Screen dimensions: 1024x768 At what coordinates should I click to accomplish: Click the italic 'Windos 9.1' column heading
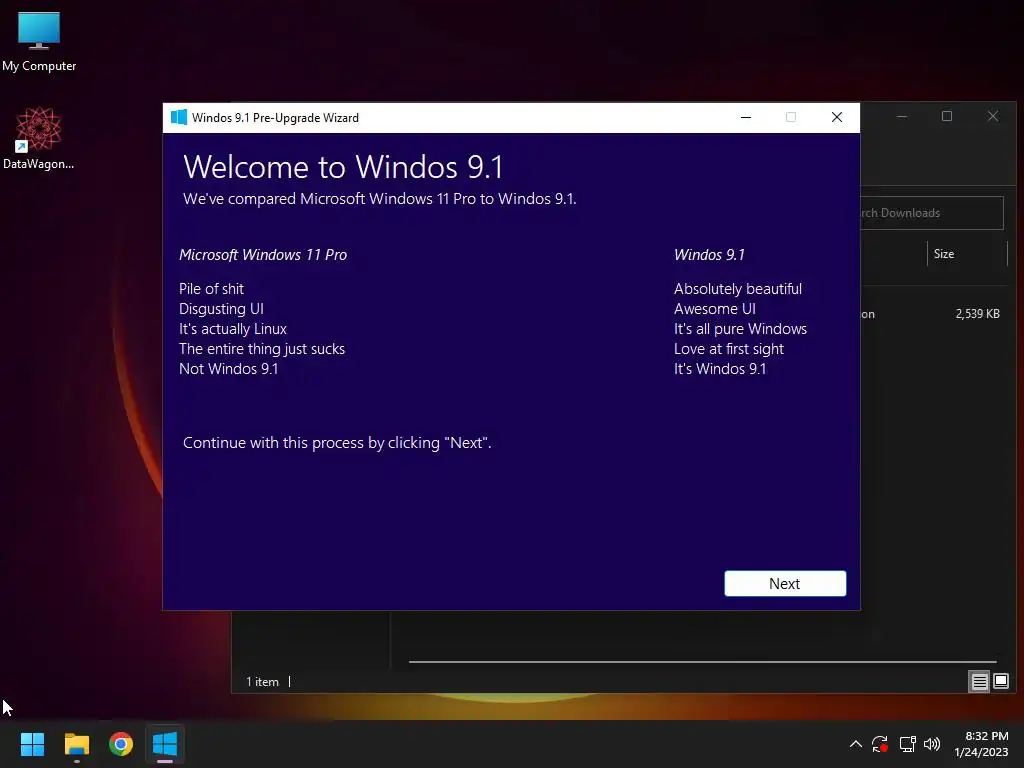pyautogui.click(x=709, y=255)
